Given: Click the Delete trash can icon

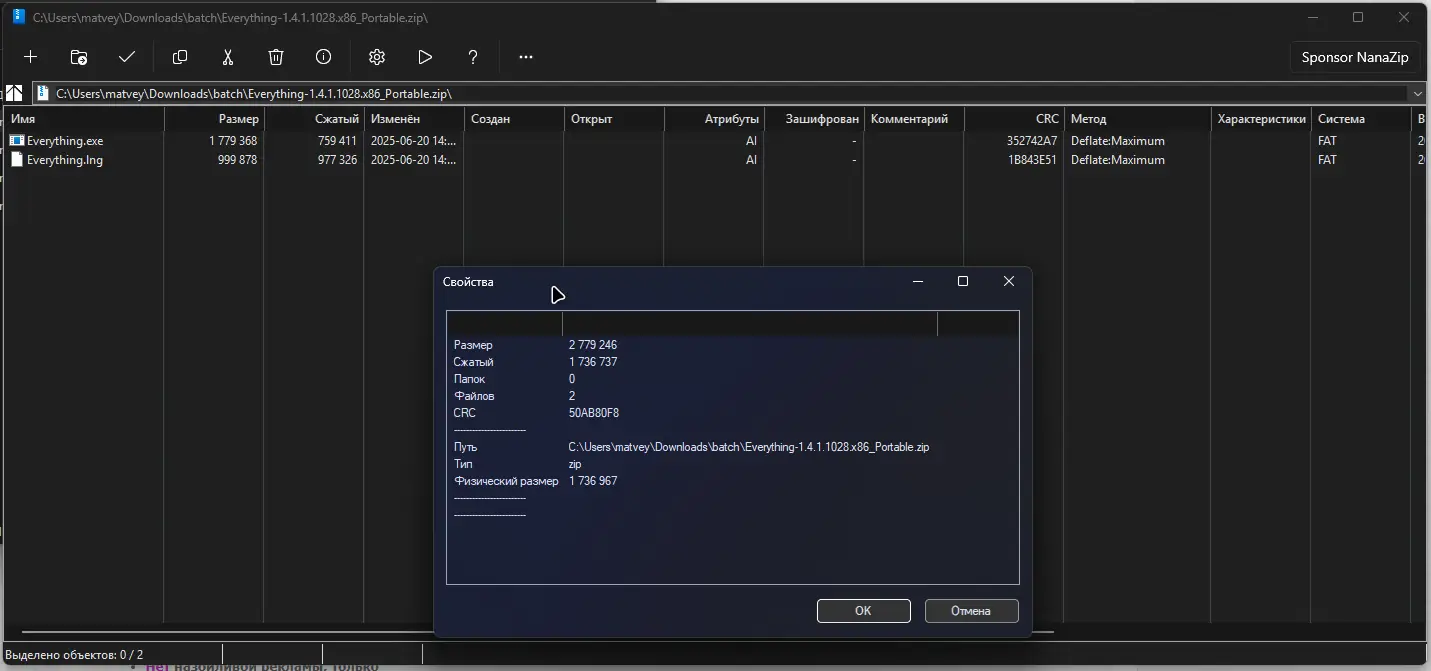Looking at the screenshot, I should (x=276, y=57).
